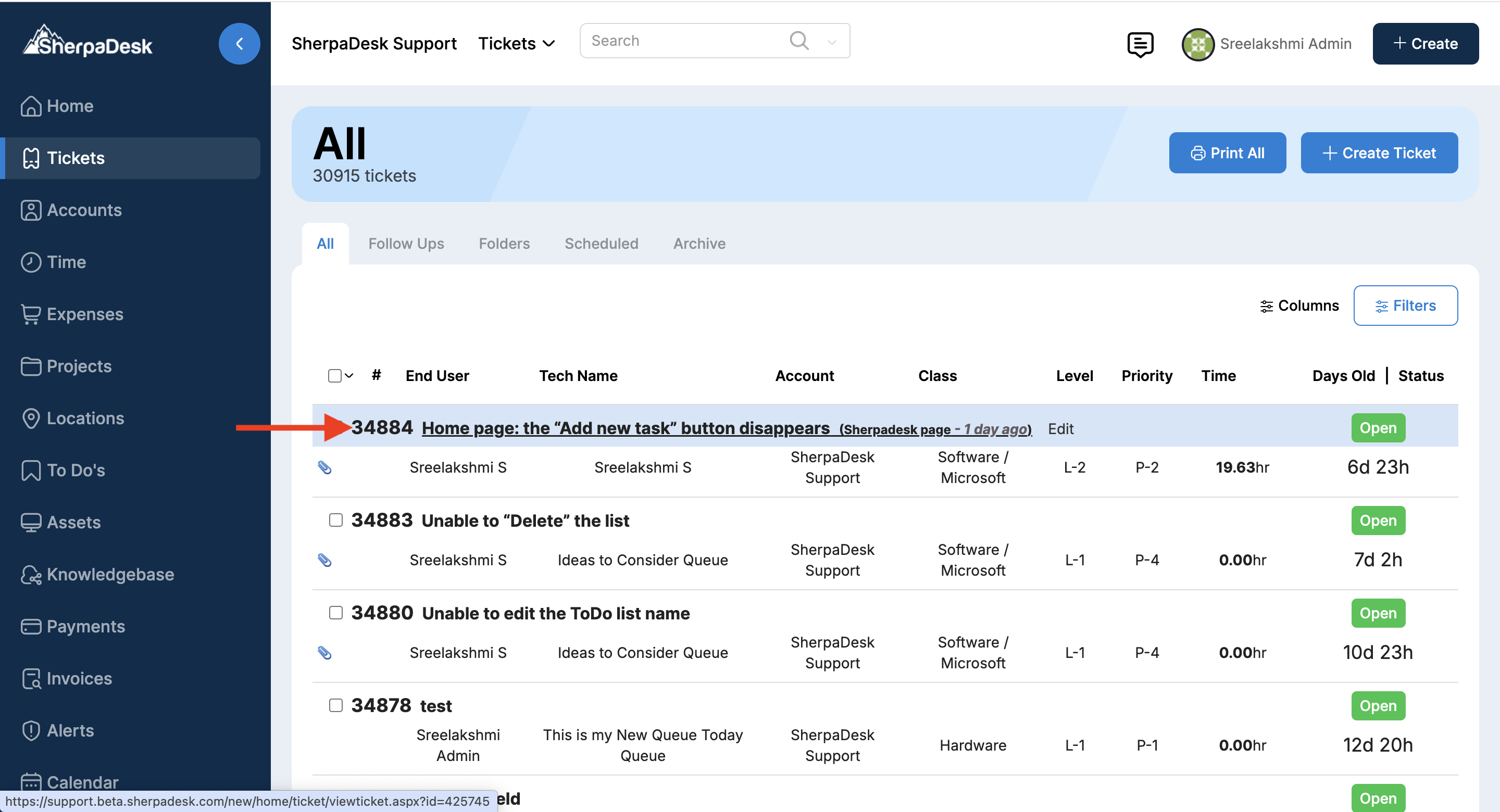This screenshot has width=1500, height=812.
Task: Open the Knowledgebase sidebar icon
Action: pos(30,575)
